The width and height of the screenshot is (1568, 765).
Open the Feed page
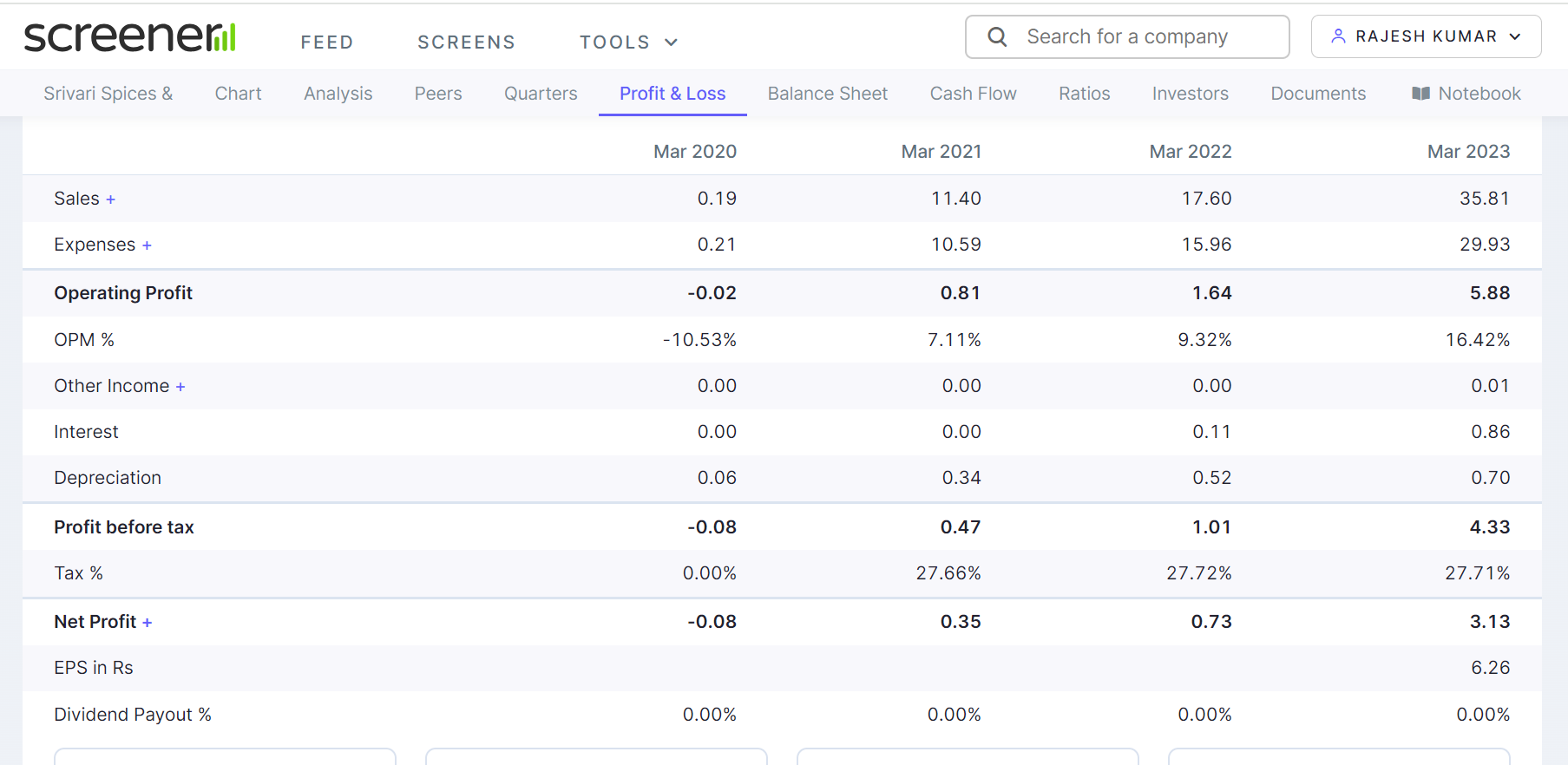click(x=327, y=42)
